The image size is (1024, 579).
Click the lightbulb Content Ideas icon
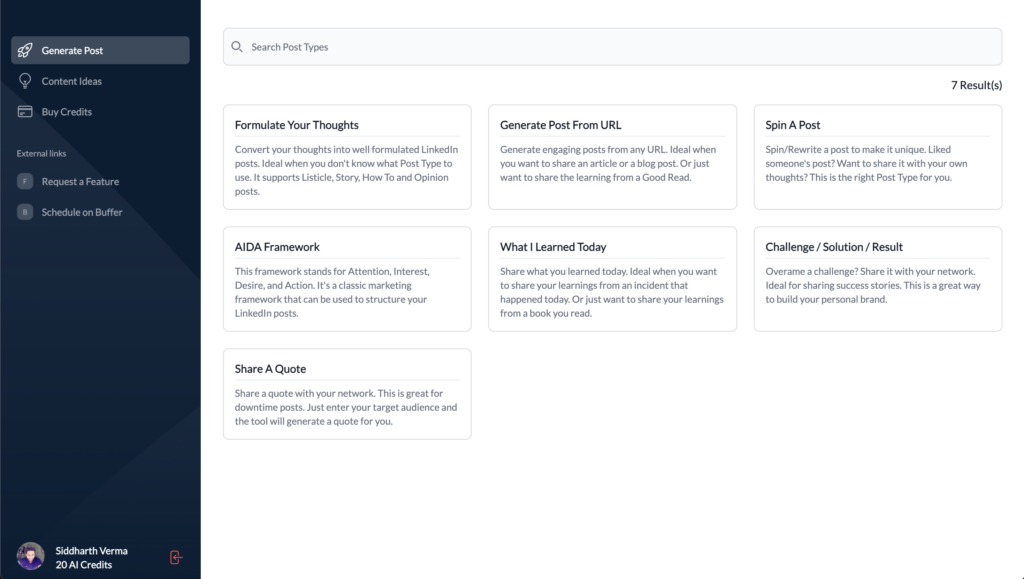click(x=25, y=81)
